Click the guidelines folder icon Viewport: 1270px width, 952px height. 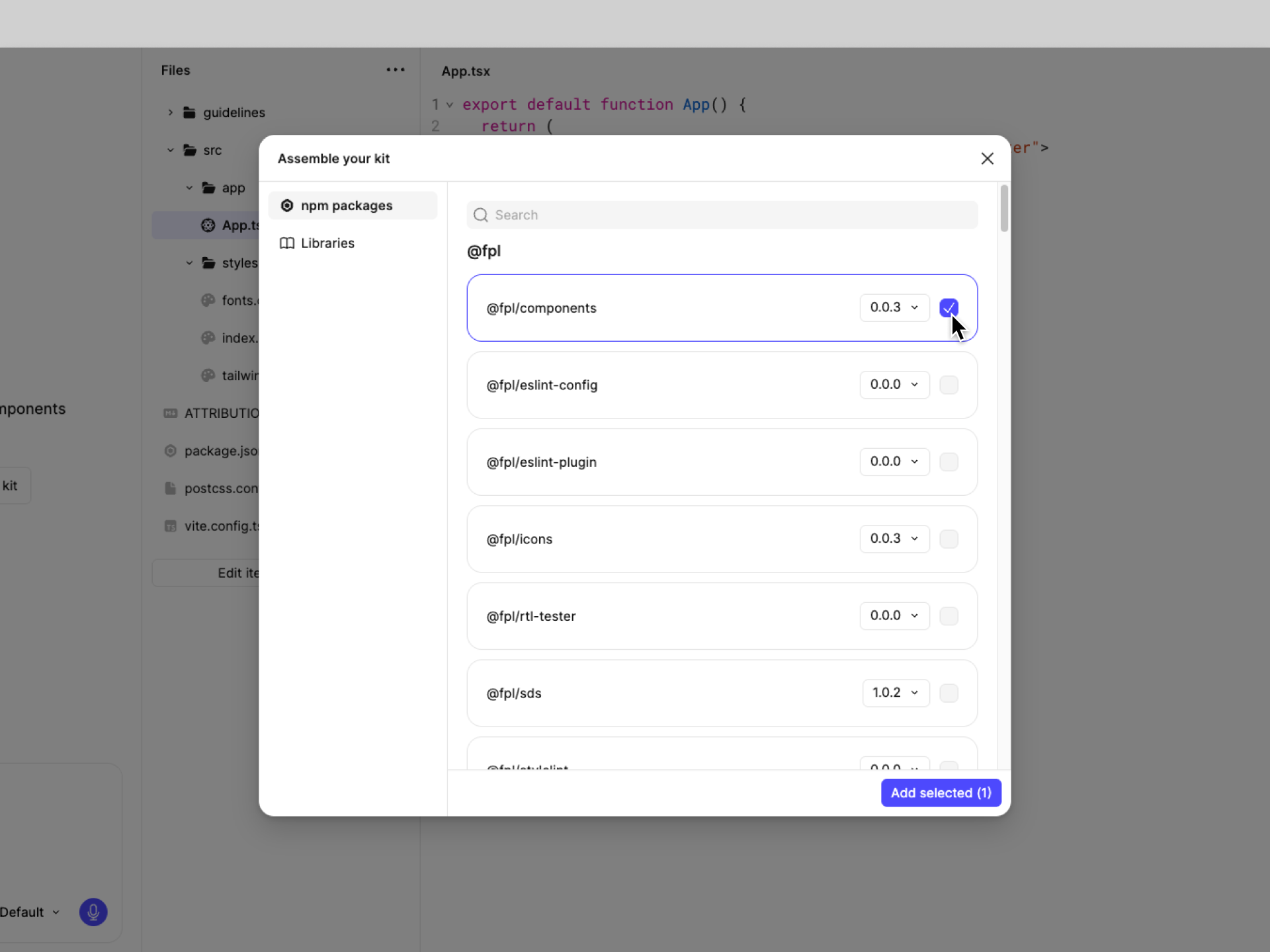coord(189,112)
